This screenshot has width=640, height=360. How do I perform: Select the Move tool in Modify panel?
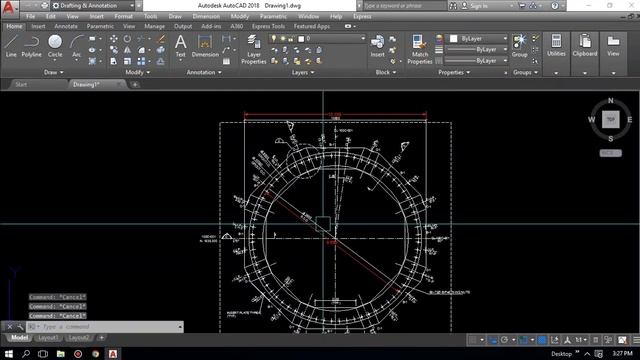113,39
